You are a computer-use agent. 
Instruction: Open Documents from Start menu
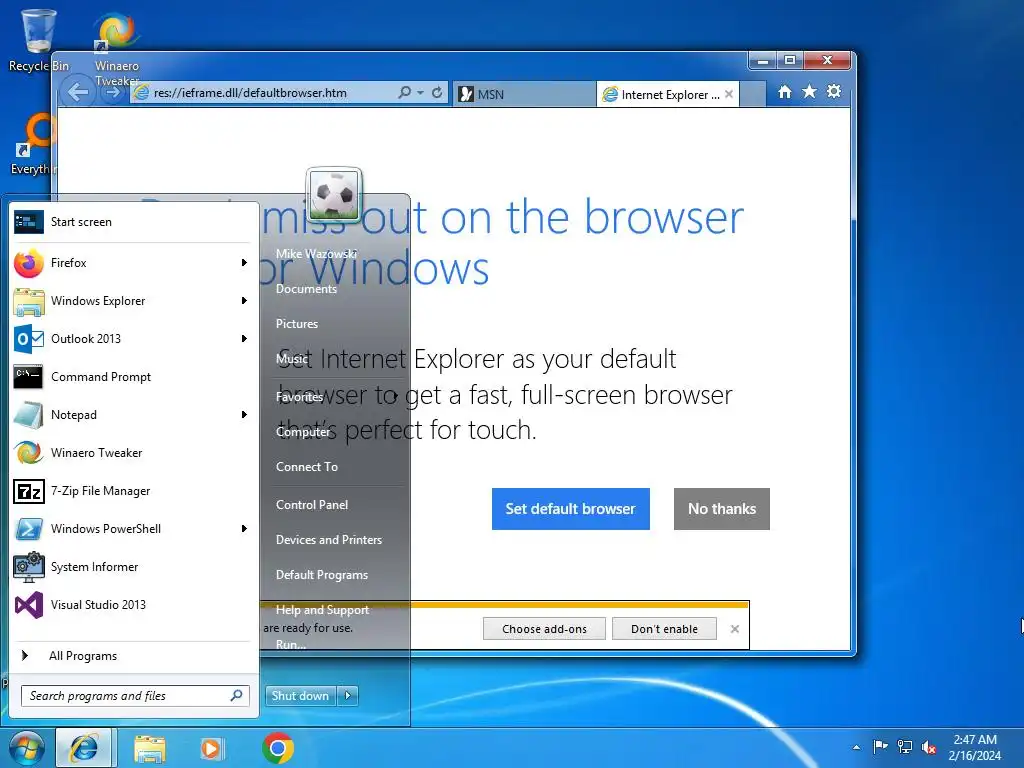(306, 289)
